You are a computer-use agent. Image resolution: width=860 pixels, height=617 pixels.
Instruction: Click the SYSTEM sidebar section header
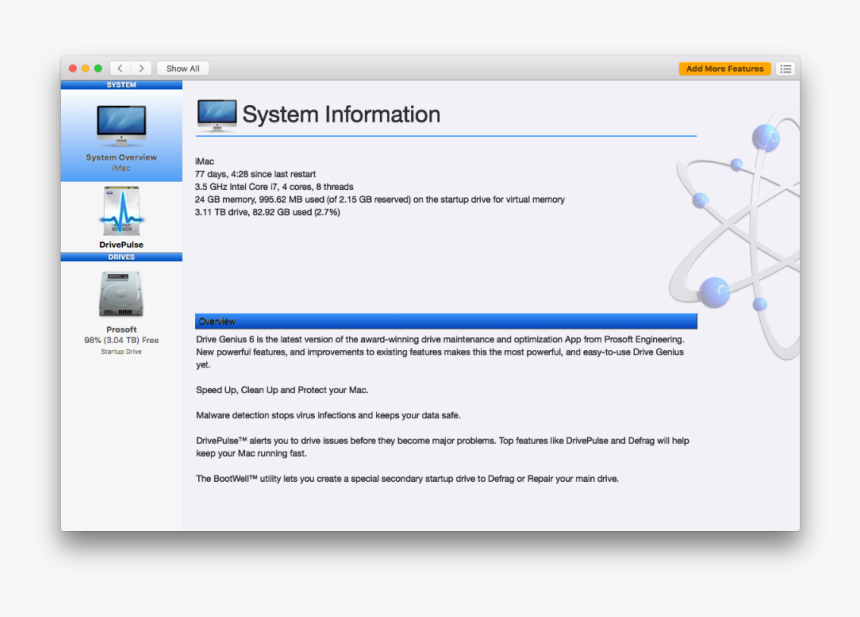[x=121, y=85]
